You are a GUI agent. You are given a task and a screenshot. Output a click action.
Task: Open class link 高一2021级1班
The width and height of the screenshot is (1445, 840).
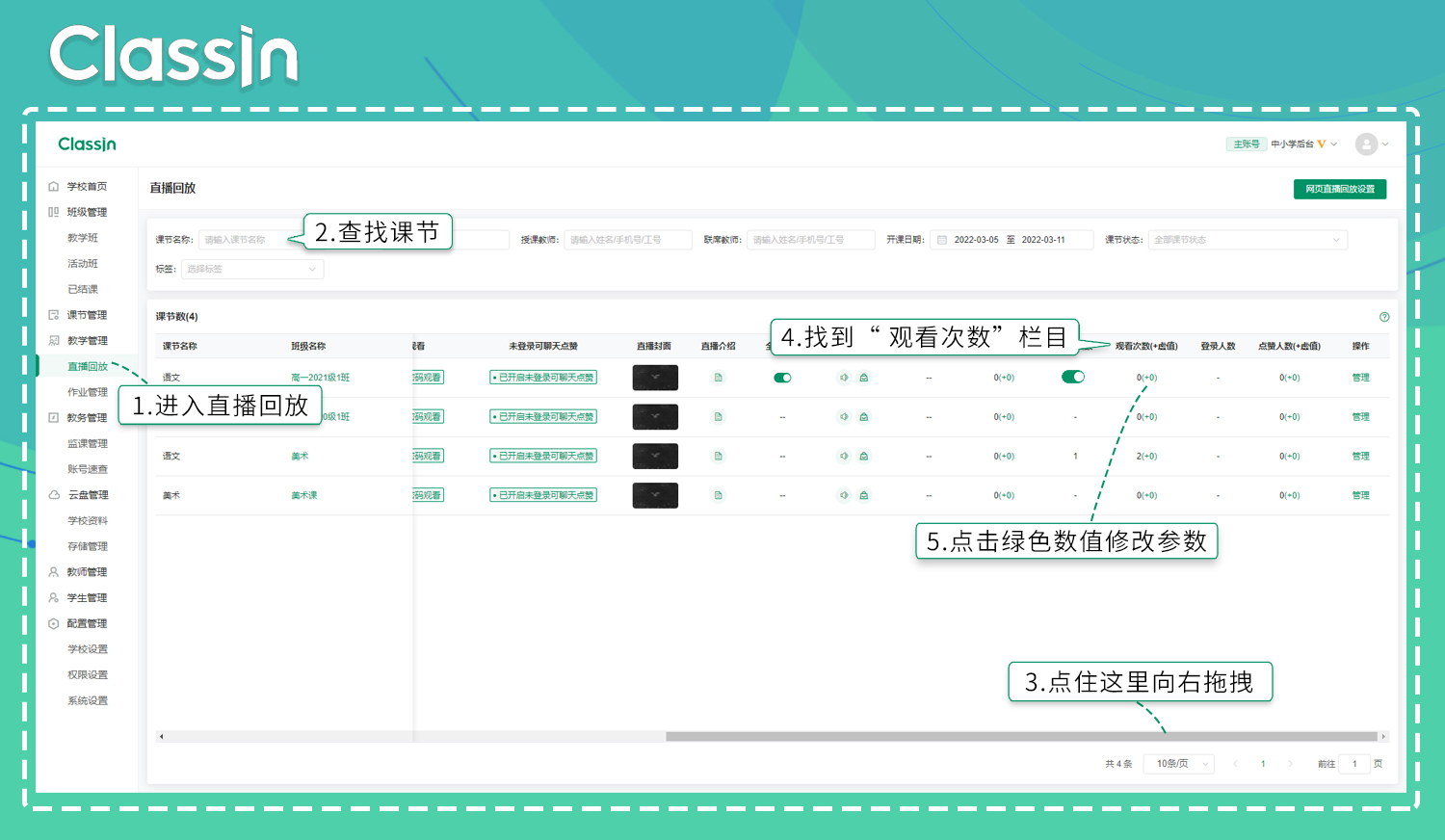[321, 378]
